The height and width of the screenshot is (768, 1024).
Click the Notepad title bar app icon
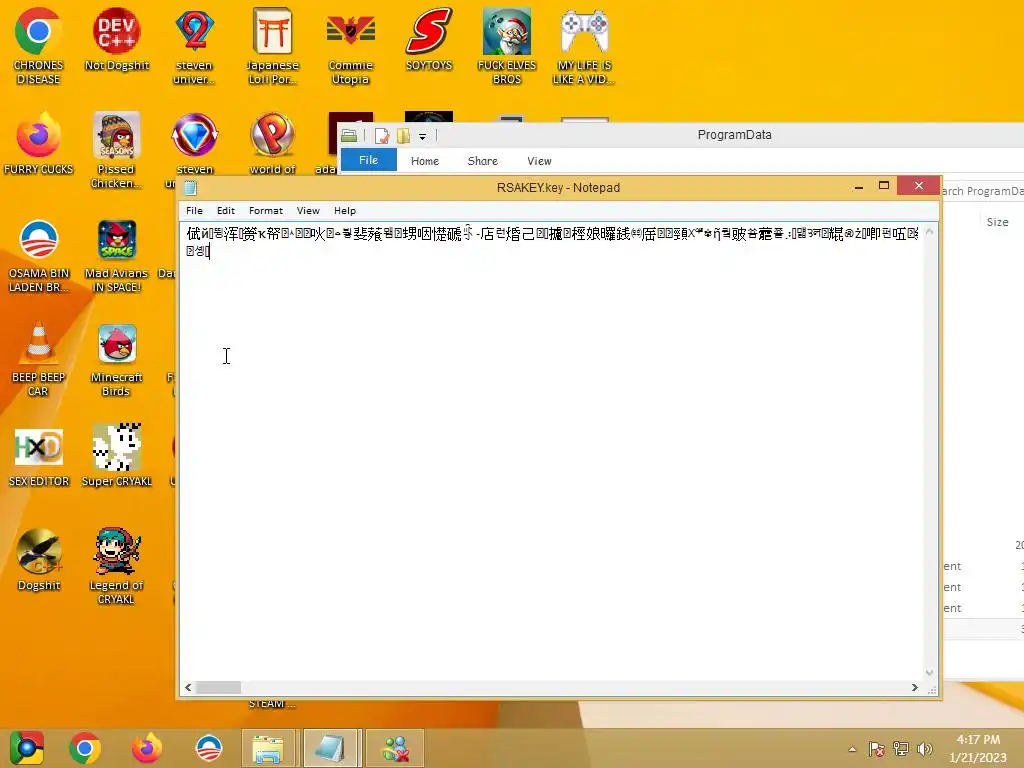191,188
